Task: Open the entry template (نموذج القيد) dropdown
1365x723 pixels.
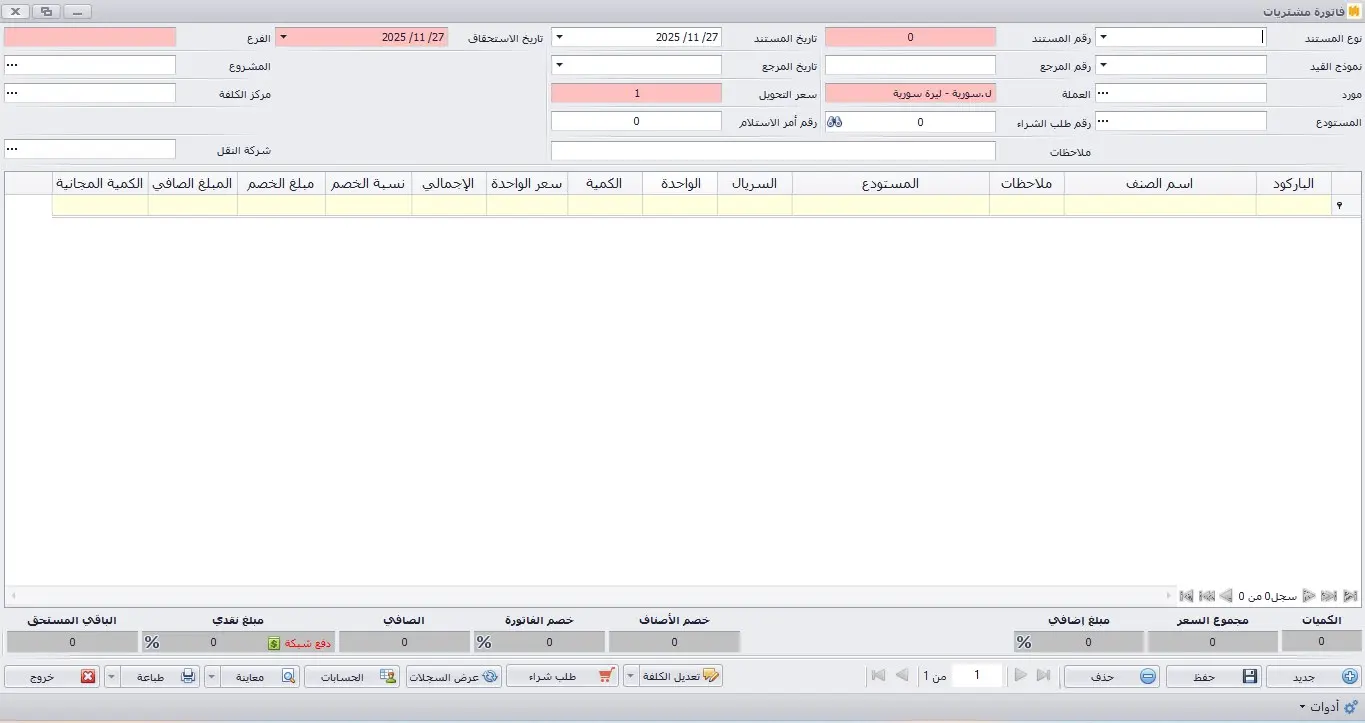Action: click(1103, 66)
